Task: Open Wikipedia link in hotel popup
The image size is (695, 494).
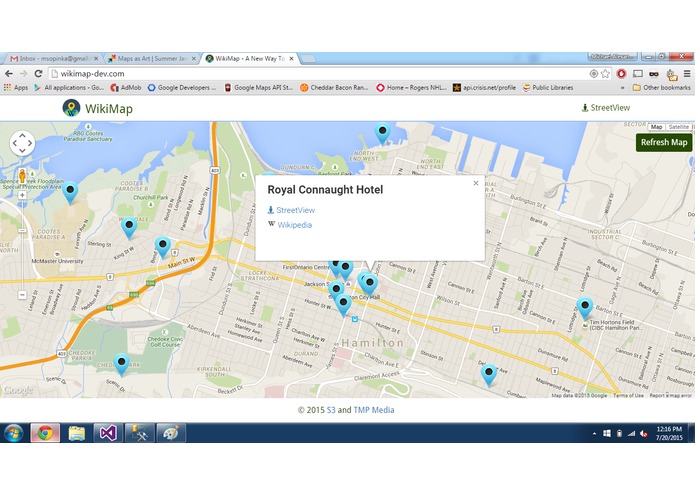Action: [290, 225]
